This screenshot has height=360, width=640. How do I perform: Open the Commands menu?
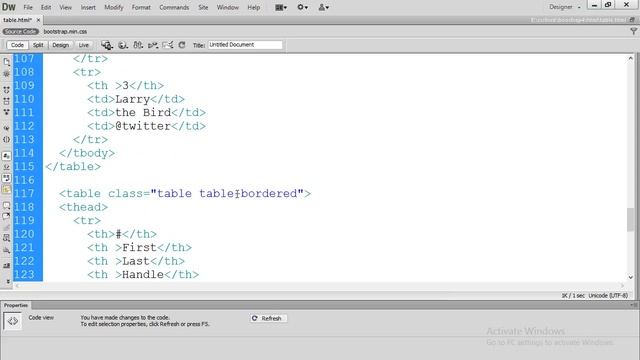[174, 7]
